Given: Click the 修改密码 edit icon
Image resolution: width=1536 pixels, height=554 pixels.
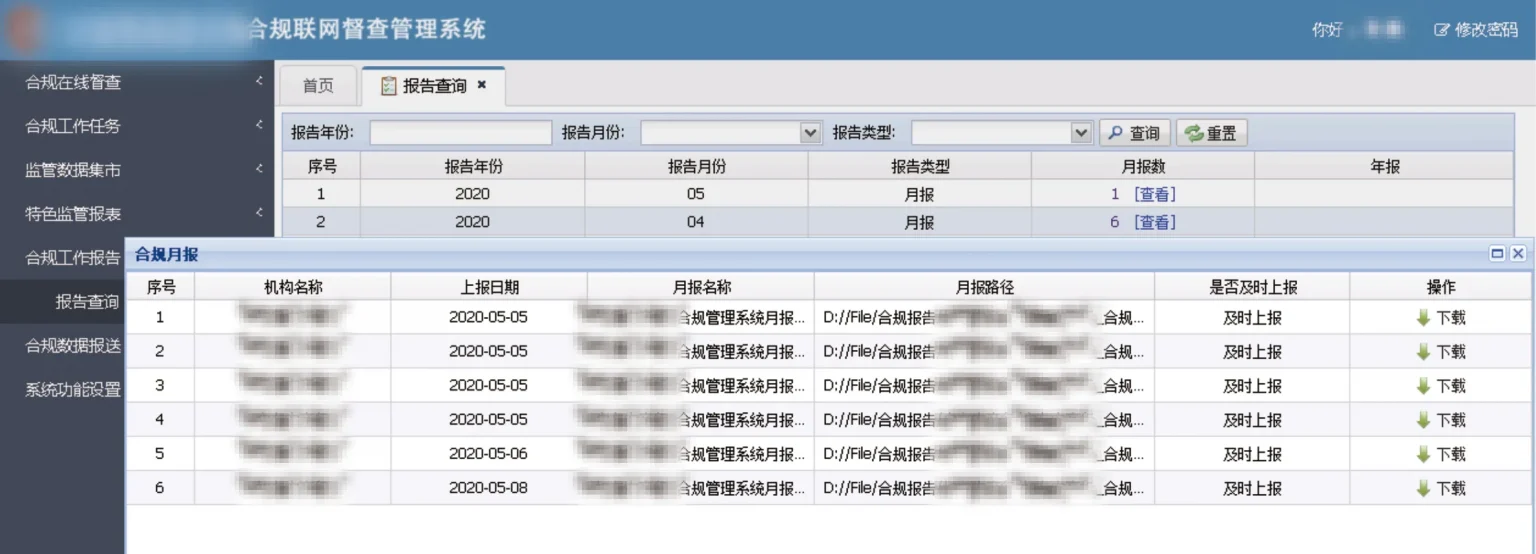Looking at the screenshot, I should pyautogui.click(x=1441, y=30).
